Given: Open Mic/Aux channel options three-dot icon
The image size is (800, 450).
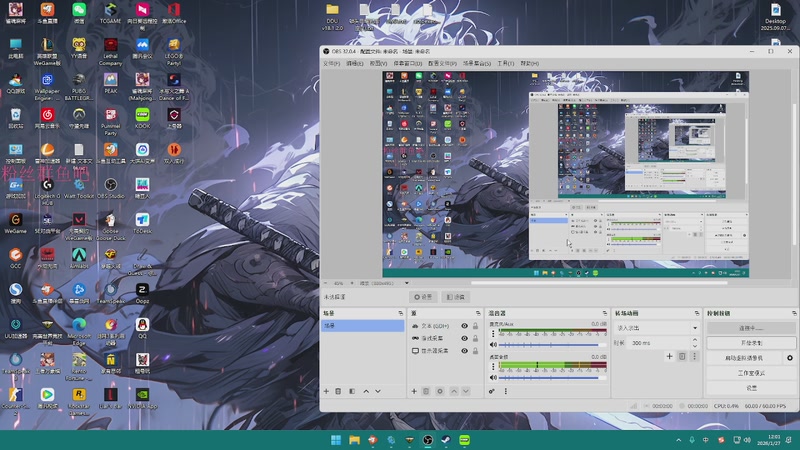Looking at the screenshot, I should click(493, 334).
